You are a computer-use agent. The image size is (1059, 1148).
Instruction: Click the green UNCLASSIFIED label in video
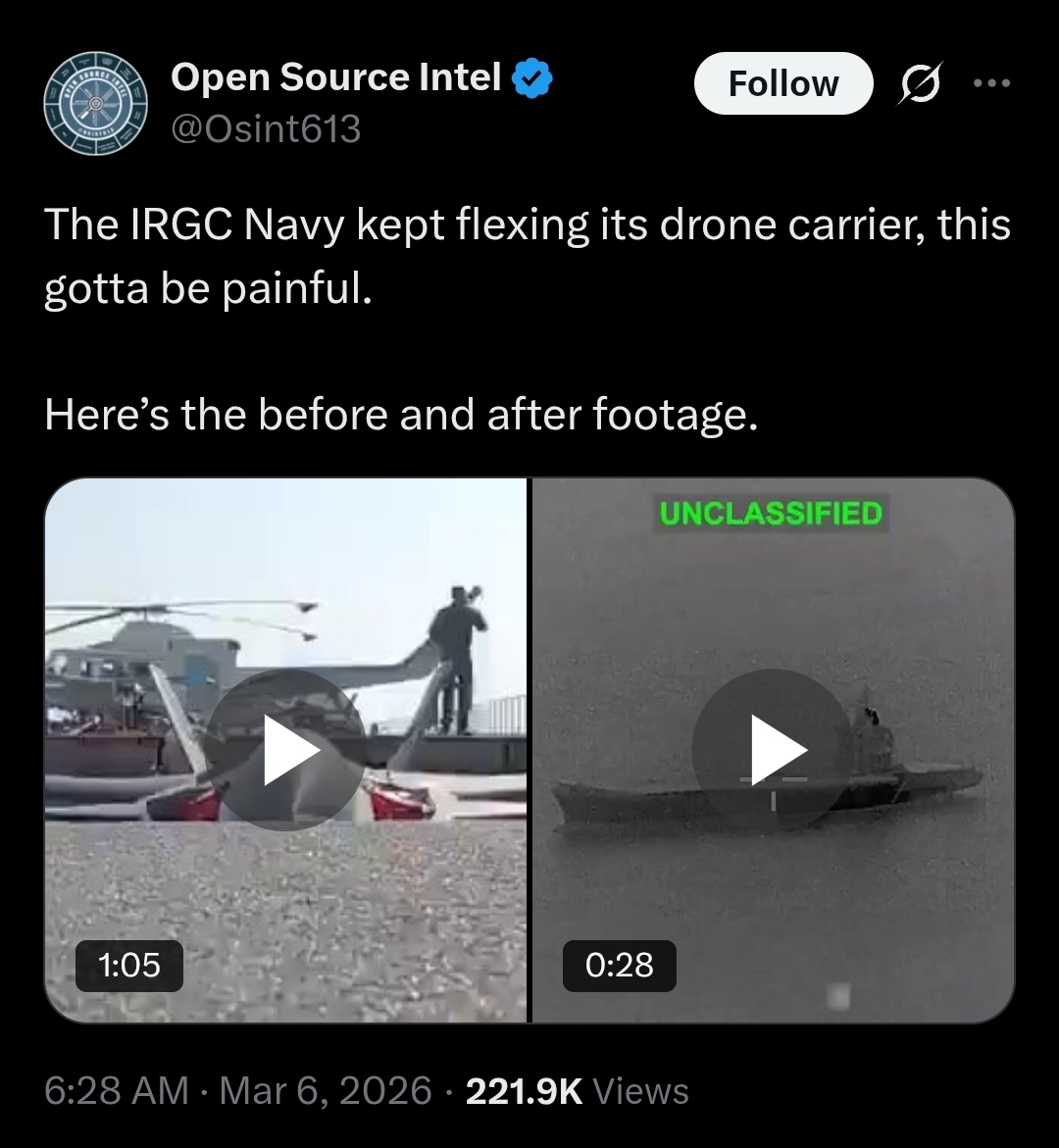coord(771,514)
